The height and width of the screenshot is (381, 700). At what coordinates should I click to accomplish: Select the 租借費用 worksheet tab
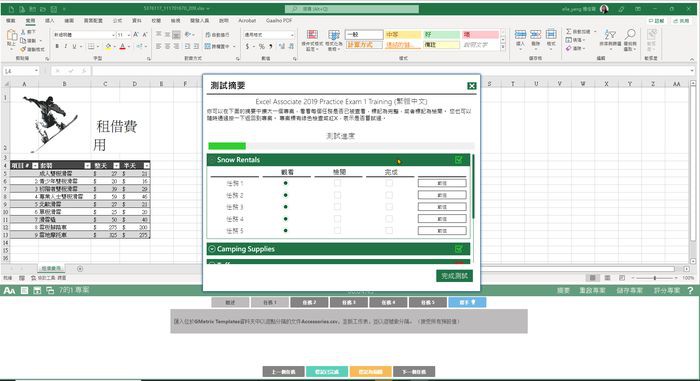(51, 268)
